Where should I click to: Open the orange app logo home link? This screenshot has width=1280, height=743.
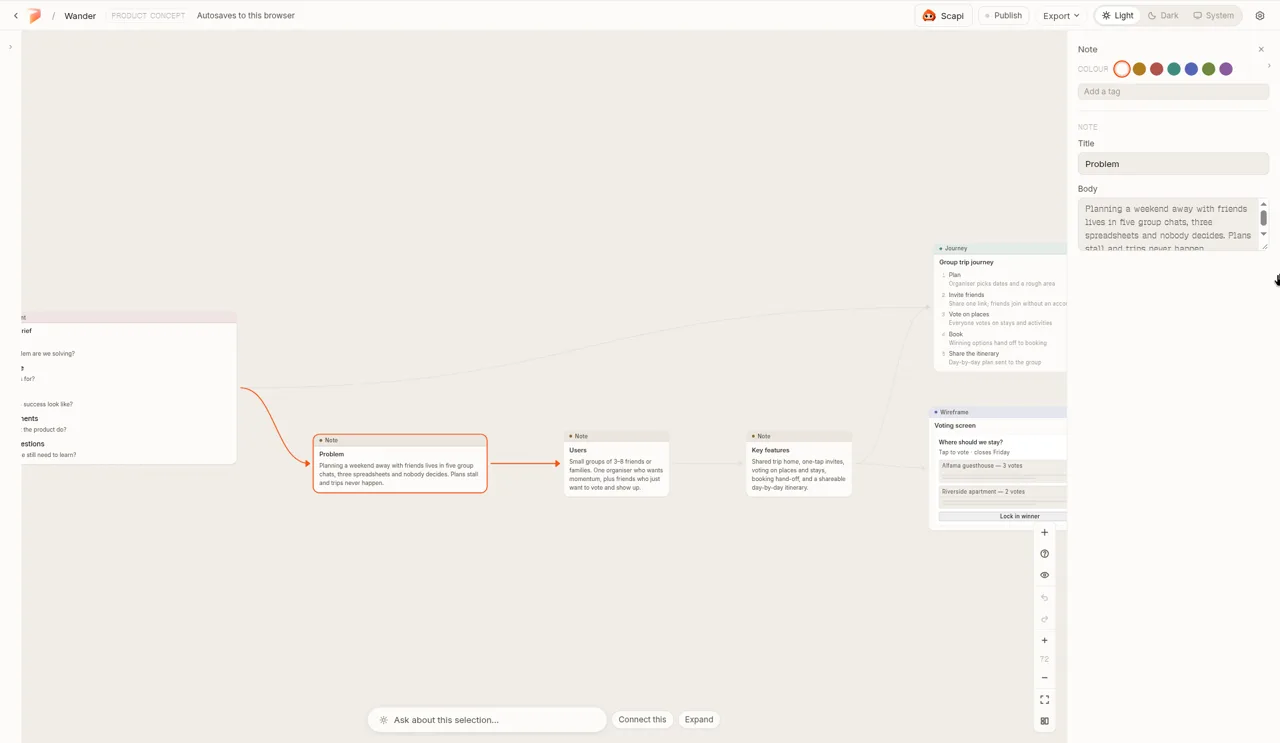pos(35,16)
